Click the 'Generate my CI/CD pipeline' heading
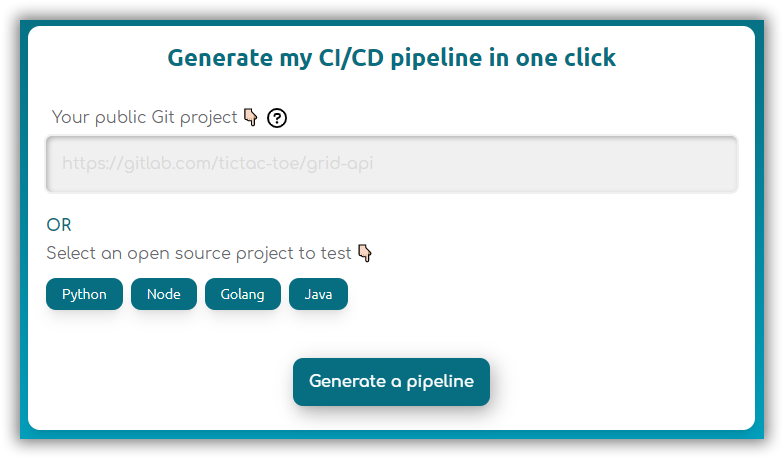This screenshot has width=784, height=459. 391,58
